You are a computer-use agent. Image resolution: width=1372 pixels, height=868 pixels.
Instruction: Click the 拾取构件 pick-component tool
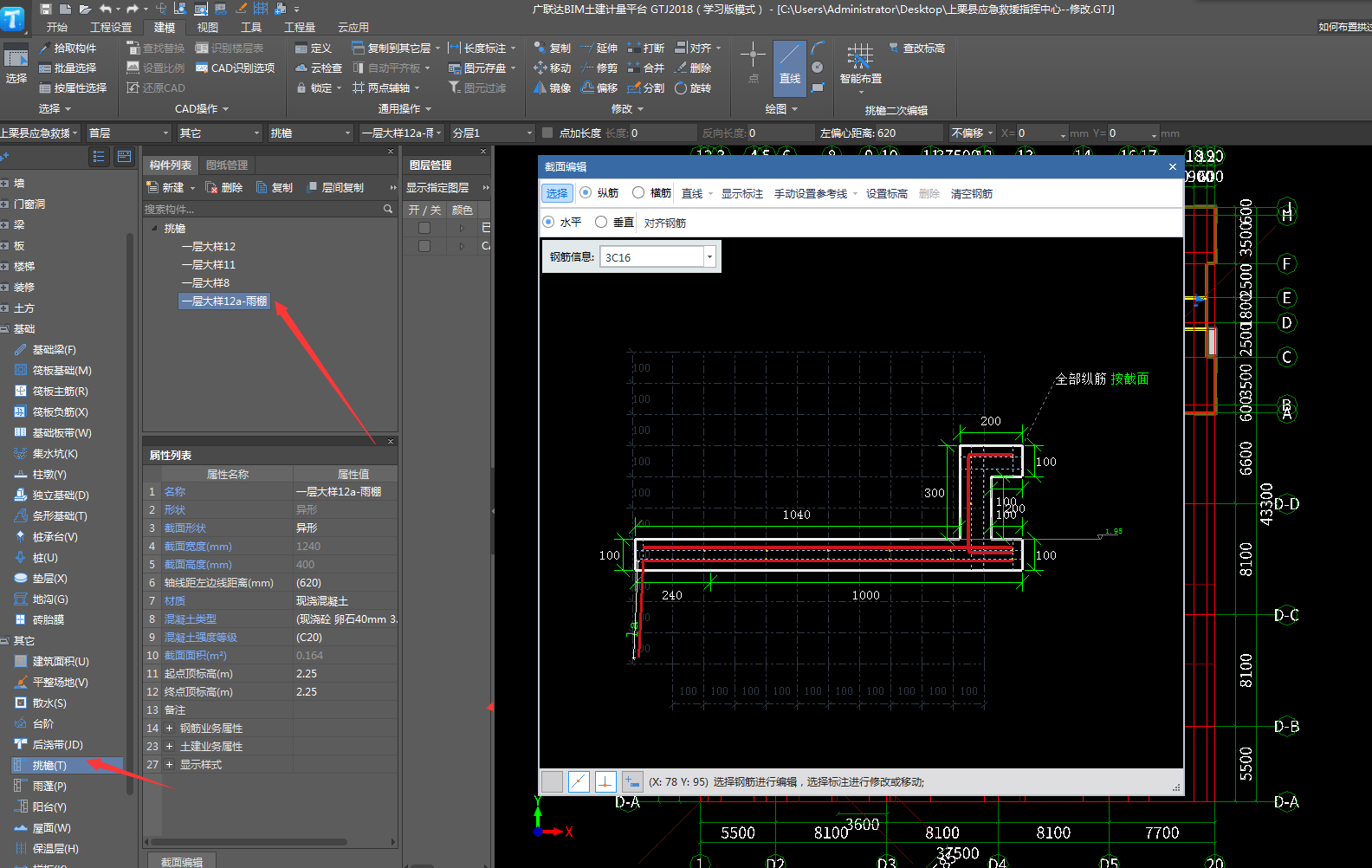coord(68,49)
